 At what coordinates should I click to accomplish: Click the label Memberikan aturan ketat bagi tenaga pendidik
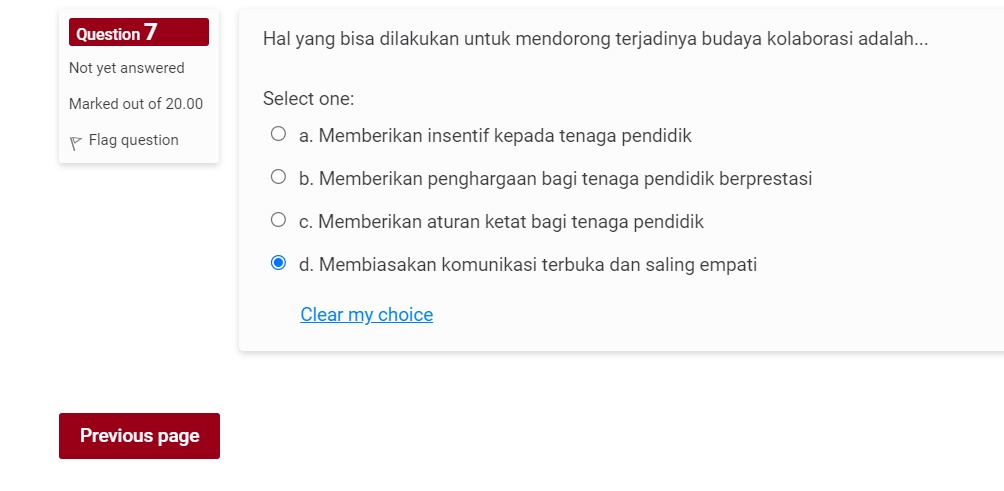tap(510, 221)
